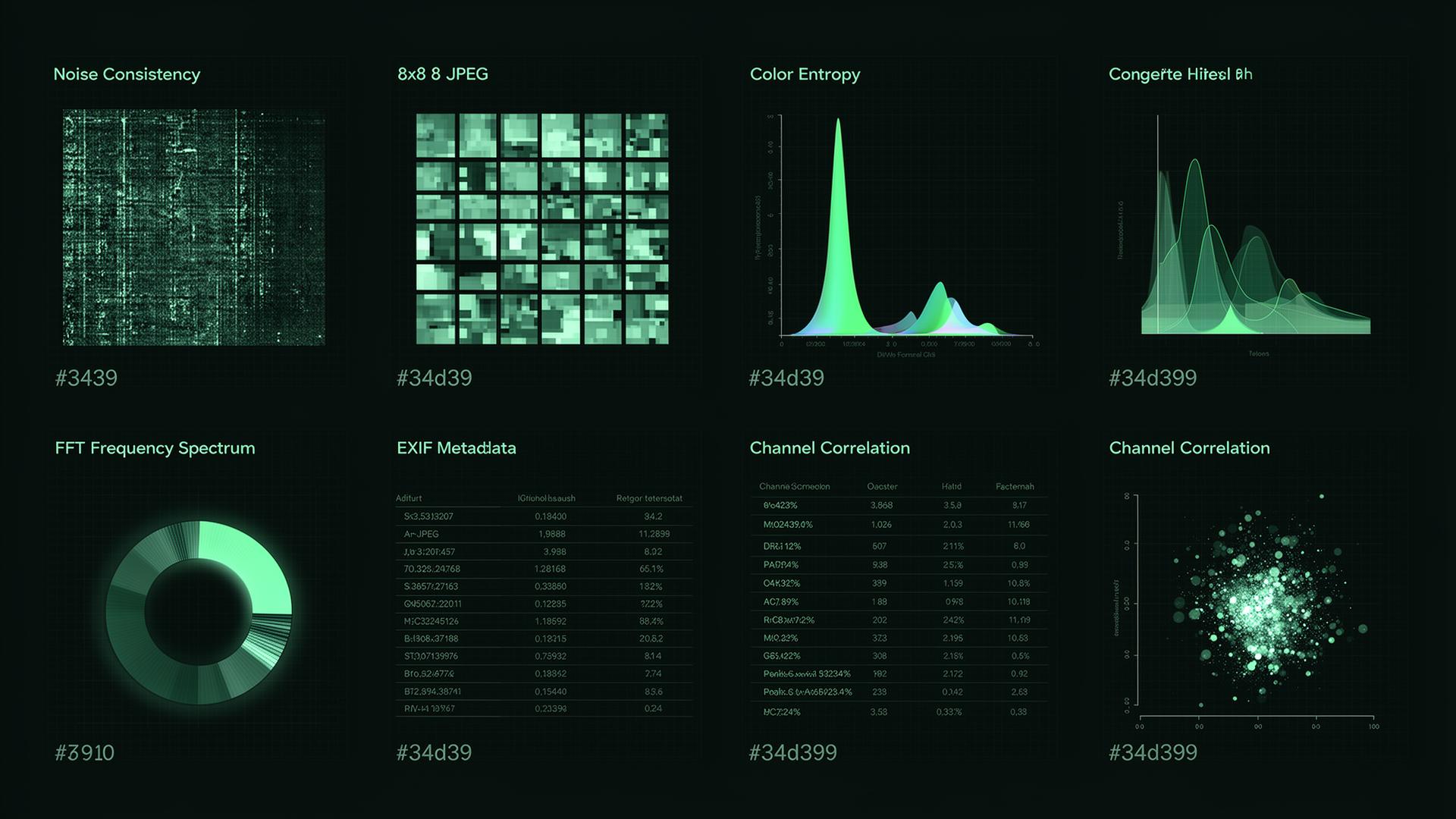The image size is (1456, 819).
Task: Click the 'Channel Correlation' title above the table
Action: (x=830, y=448)
